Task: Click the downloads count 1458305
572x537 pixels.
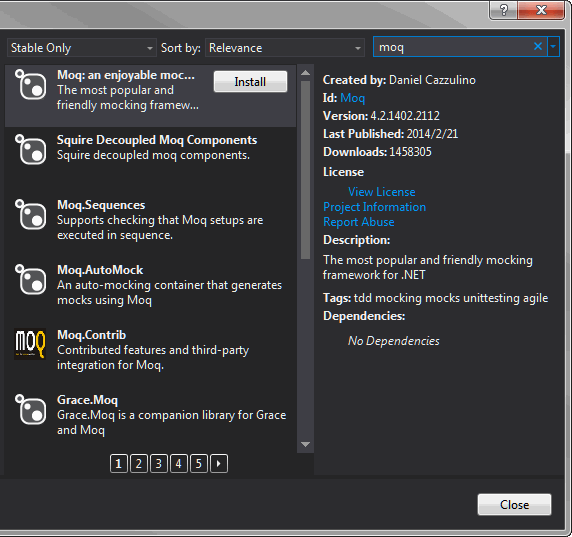Action: 410,152
